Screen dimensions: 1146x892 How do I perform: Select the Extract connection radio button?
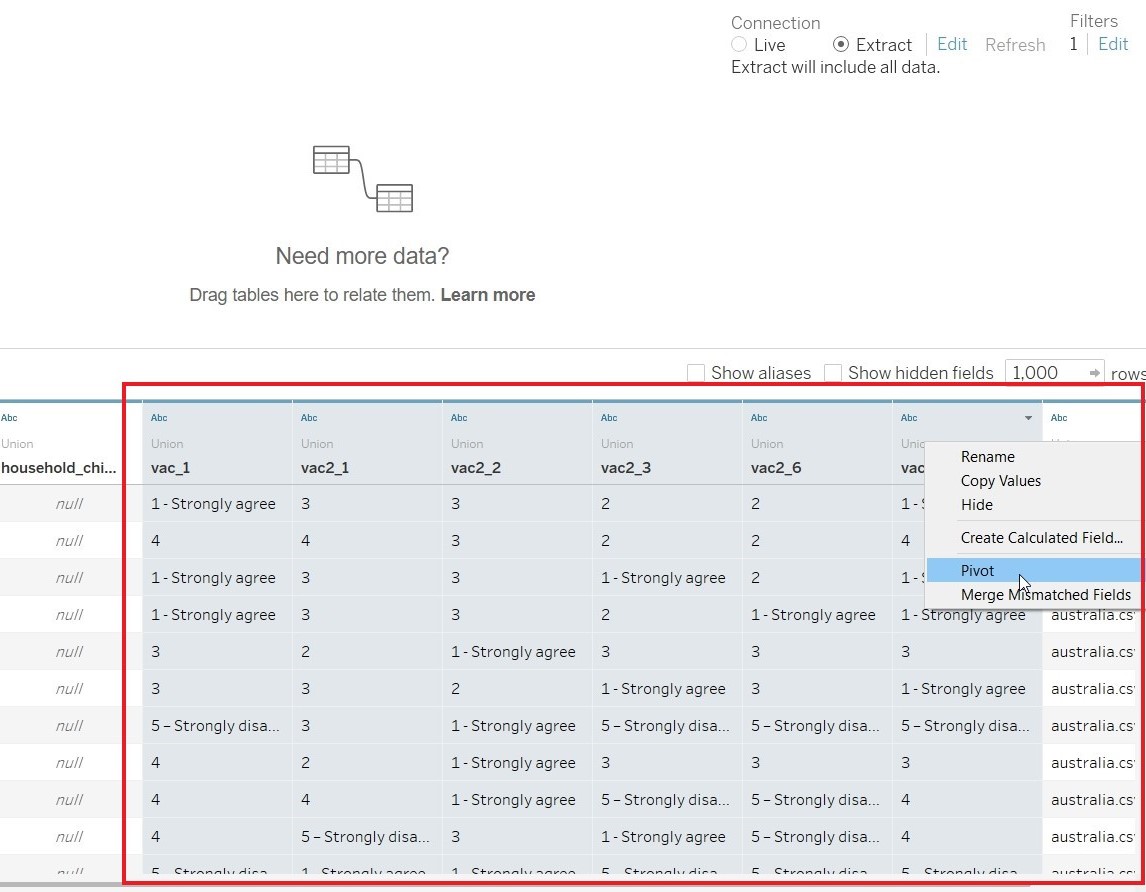pyautogui.click(x=841, y=45)
